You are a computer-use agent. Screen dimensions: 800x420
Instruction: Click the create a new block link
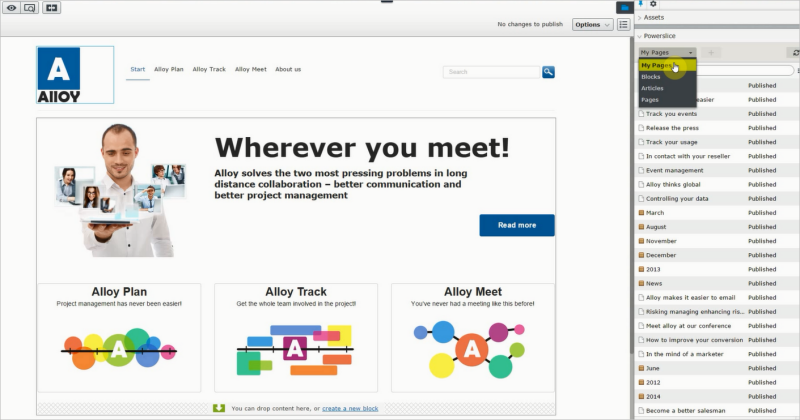350,408
